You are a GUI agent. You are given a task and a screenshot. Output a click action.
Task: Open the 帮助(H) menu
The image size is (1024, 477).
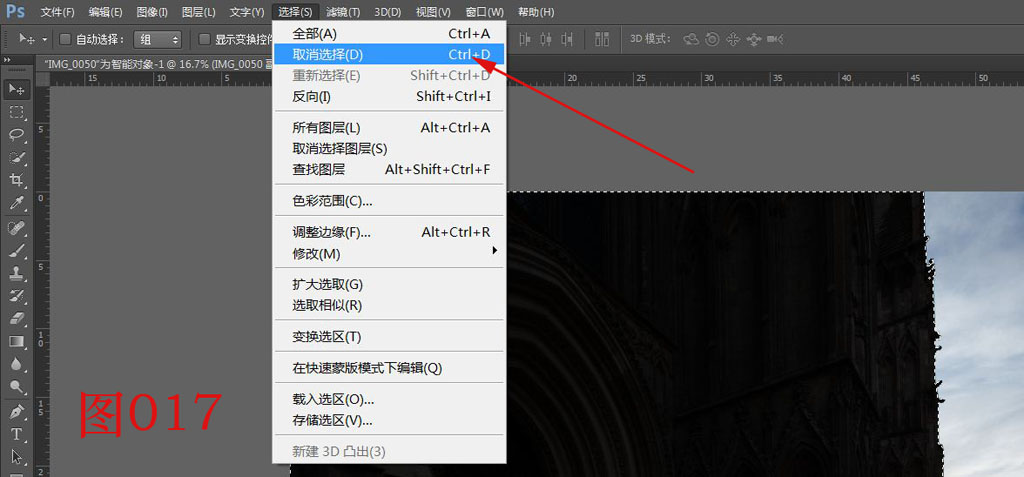coord(536,12)
